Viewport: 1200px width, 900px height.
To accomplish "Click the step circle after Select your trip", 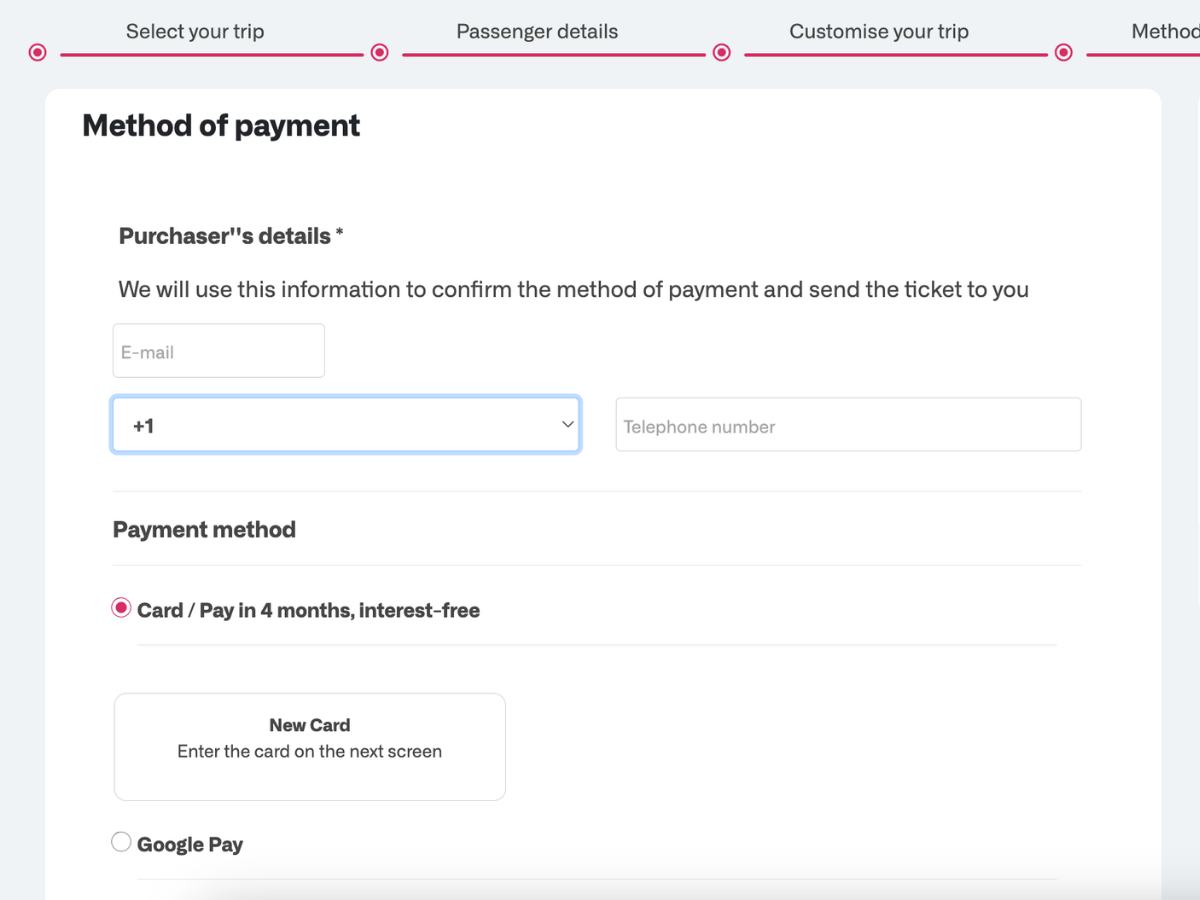I will (x=379, y=52).
